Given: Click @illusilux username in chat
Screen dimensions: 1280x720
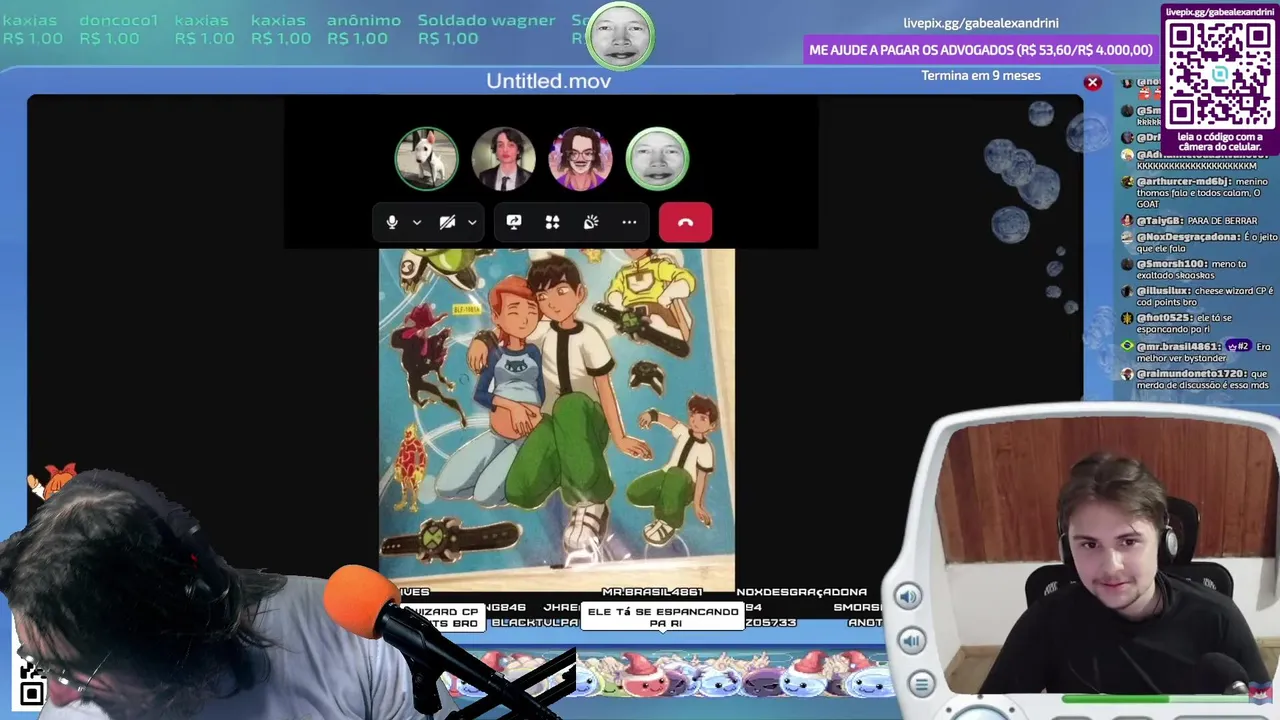Looking at the screenshot, I should click(x=1164, y=291).
